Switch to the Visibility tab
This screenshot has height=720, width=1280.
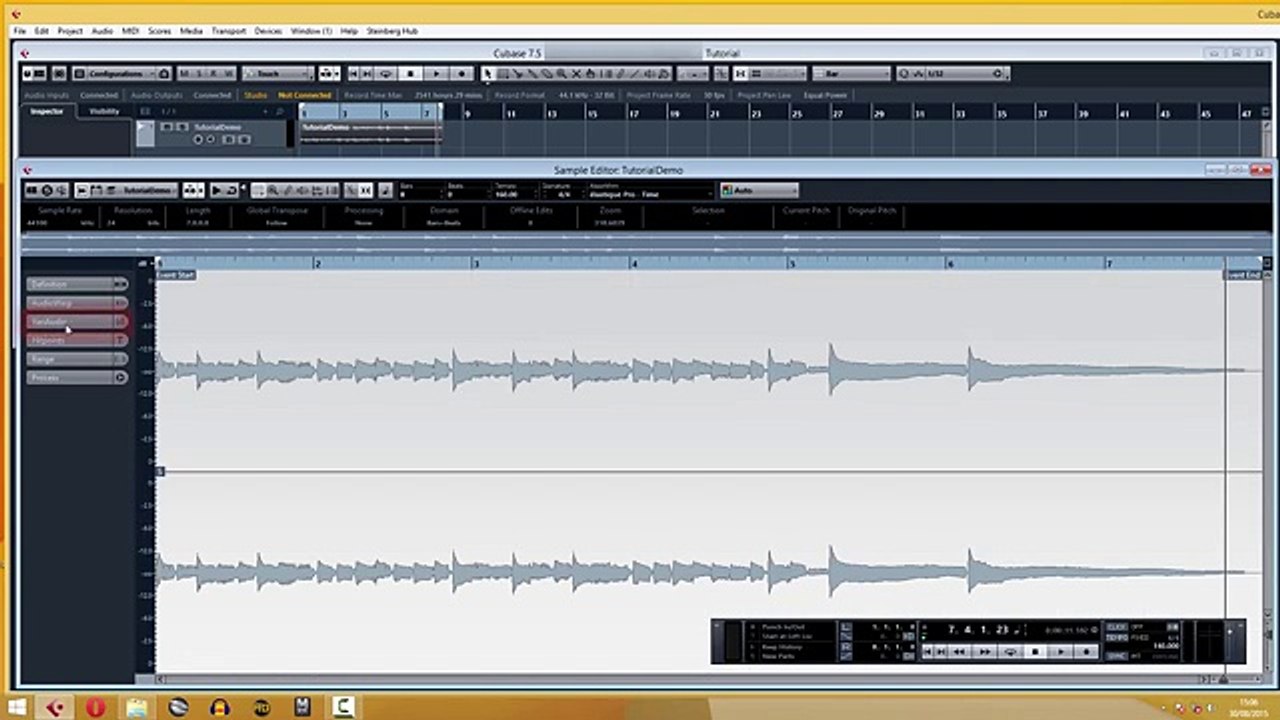point(104,111)
